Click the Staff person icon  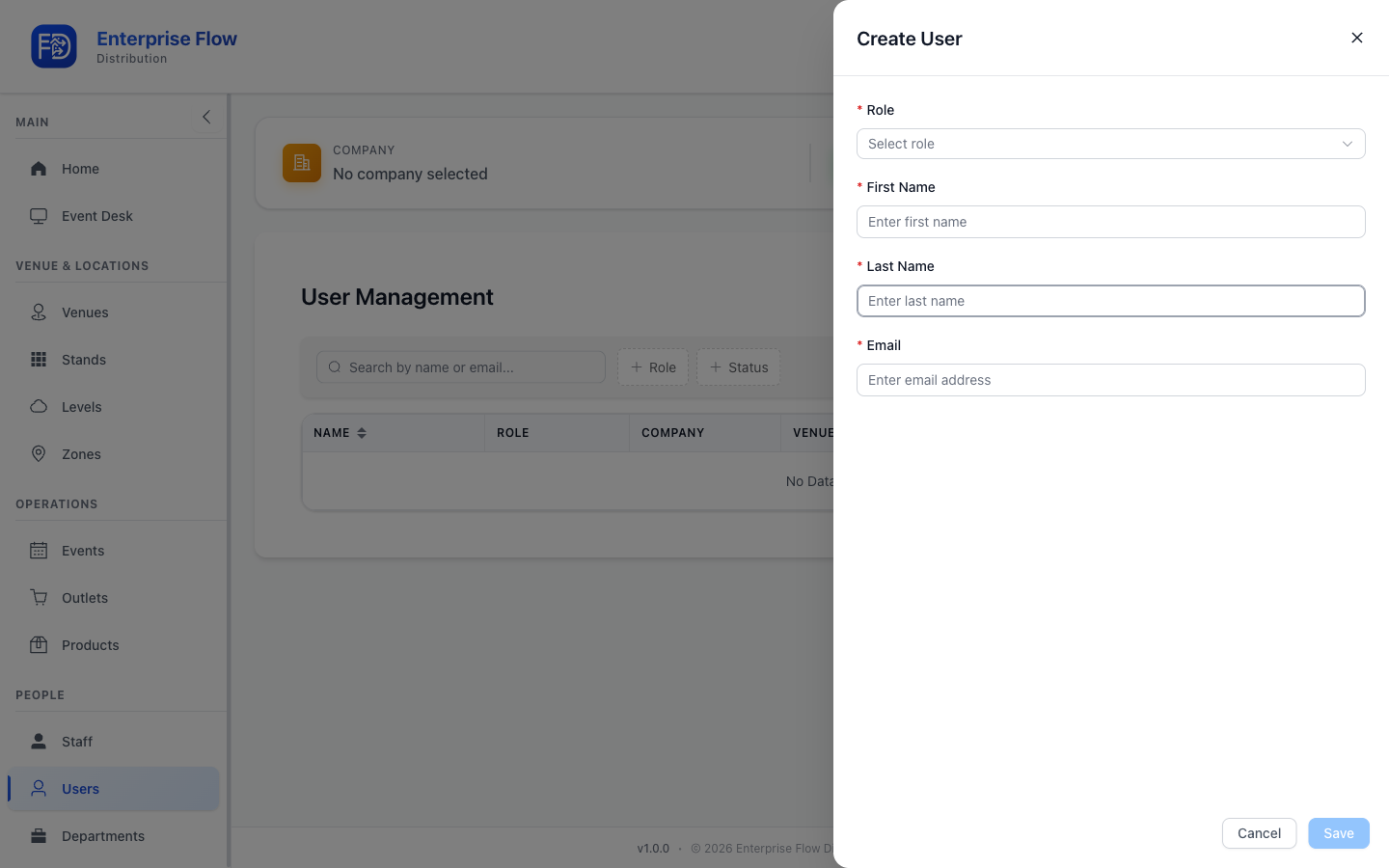coord(39,742)
